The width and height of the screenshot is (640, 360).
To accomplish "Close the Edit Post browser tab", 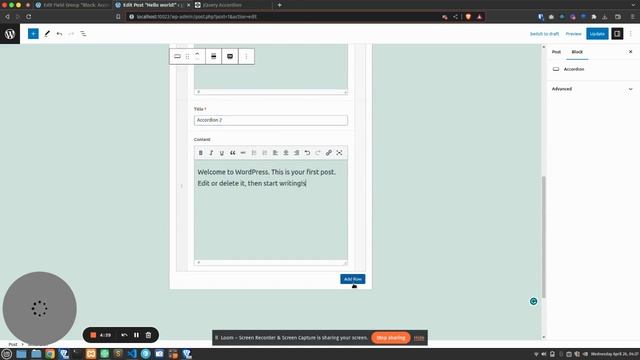I will tap(188, 5).
